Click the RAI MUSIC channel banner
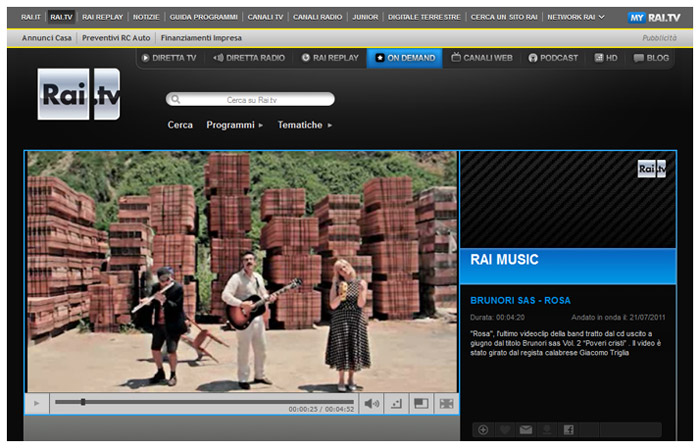The image size is (700, 448). tap(568, 266)
